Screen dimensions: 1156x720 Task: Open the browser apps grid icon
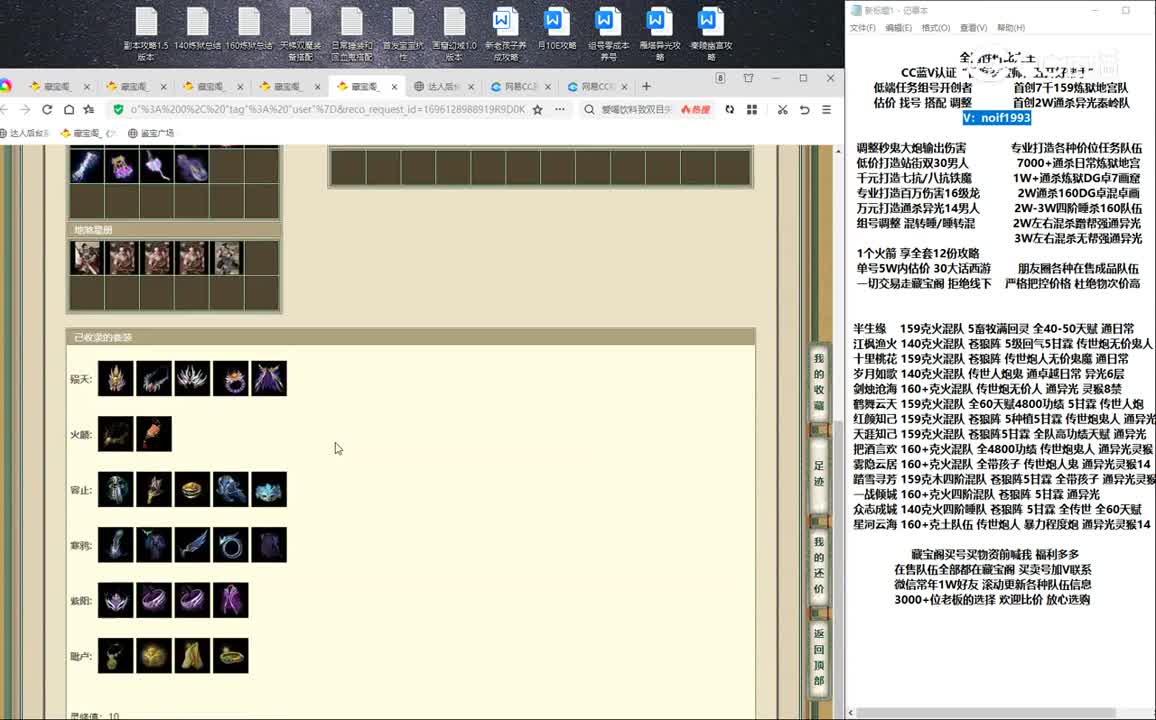[x=752, y=110]
